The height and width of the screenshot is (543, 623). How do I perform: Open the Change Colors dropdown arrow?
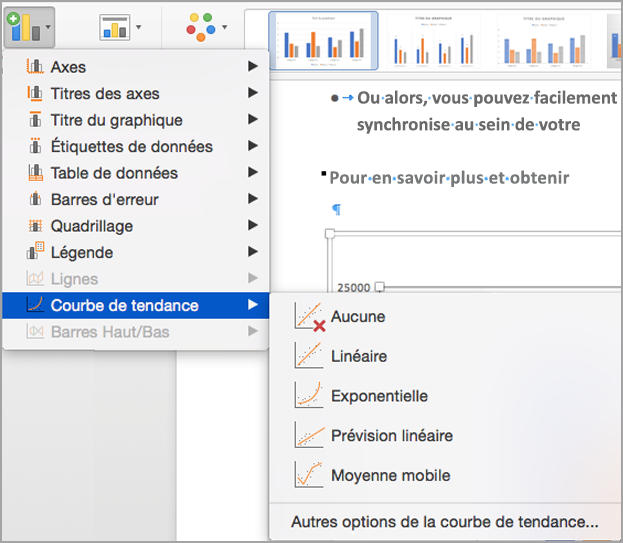tap(224, 27)
